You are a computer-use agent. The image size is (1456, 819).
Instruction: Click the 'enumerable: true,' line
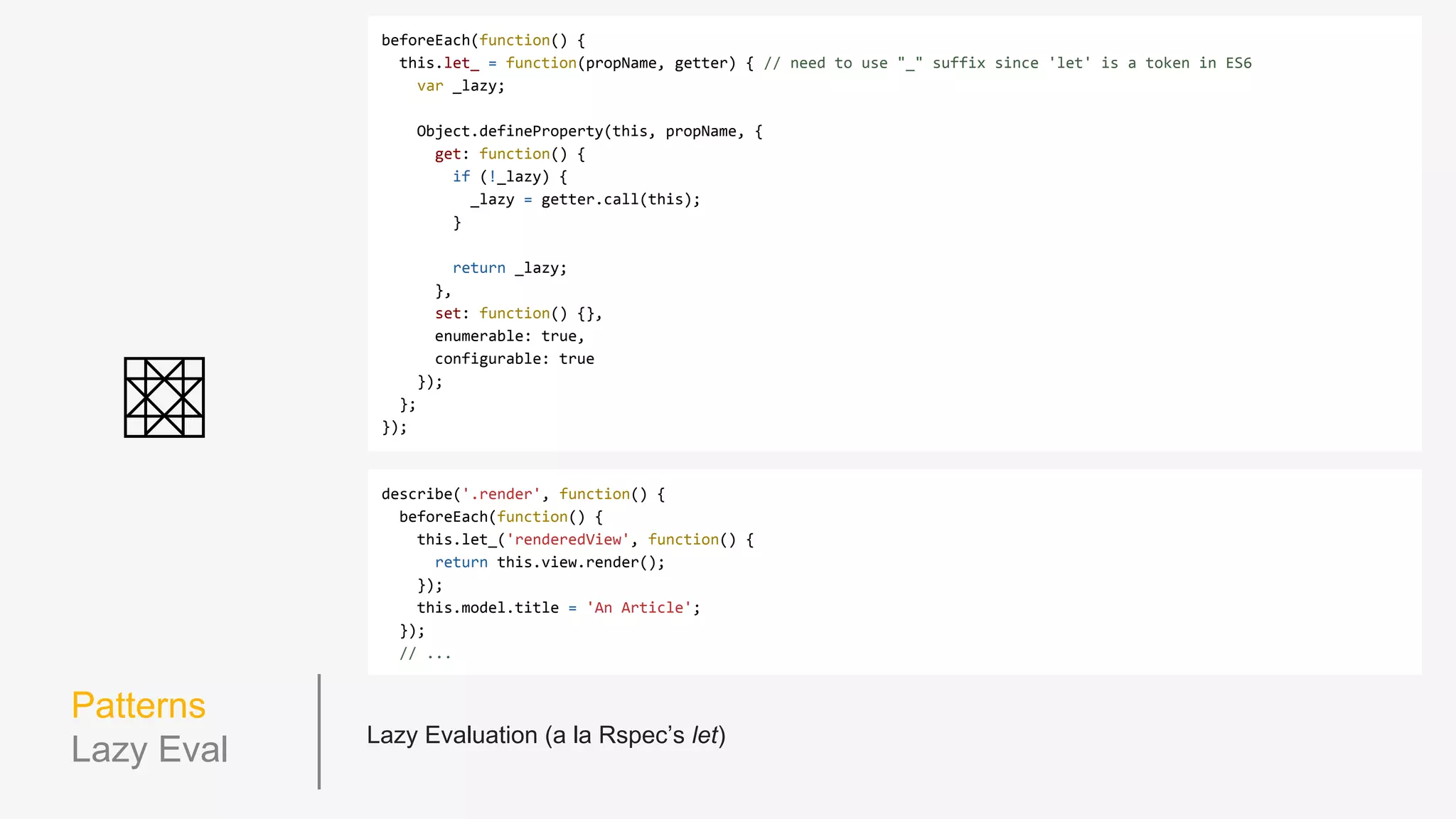pyautogui.click(x=509, y=336)
